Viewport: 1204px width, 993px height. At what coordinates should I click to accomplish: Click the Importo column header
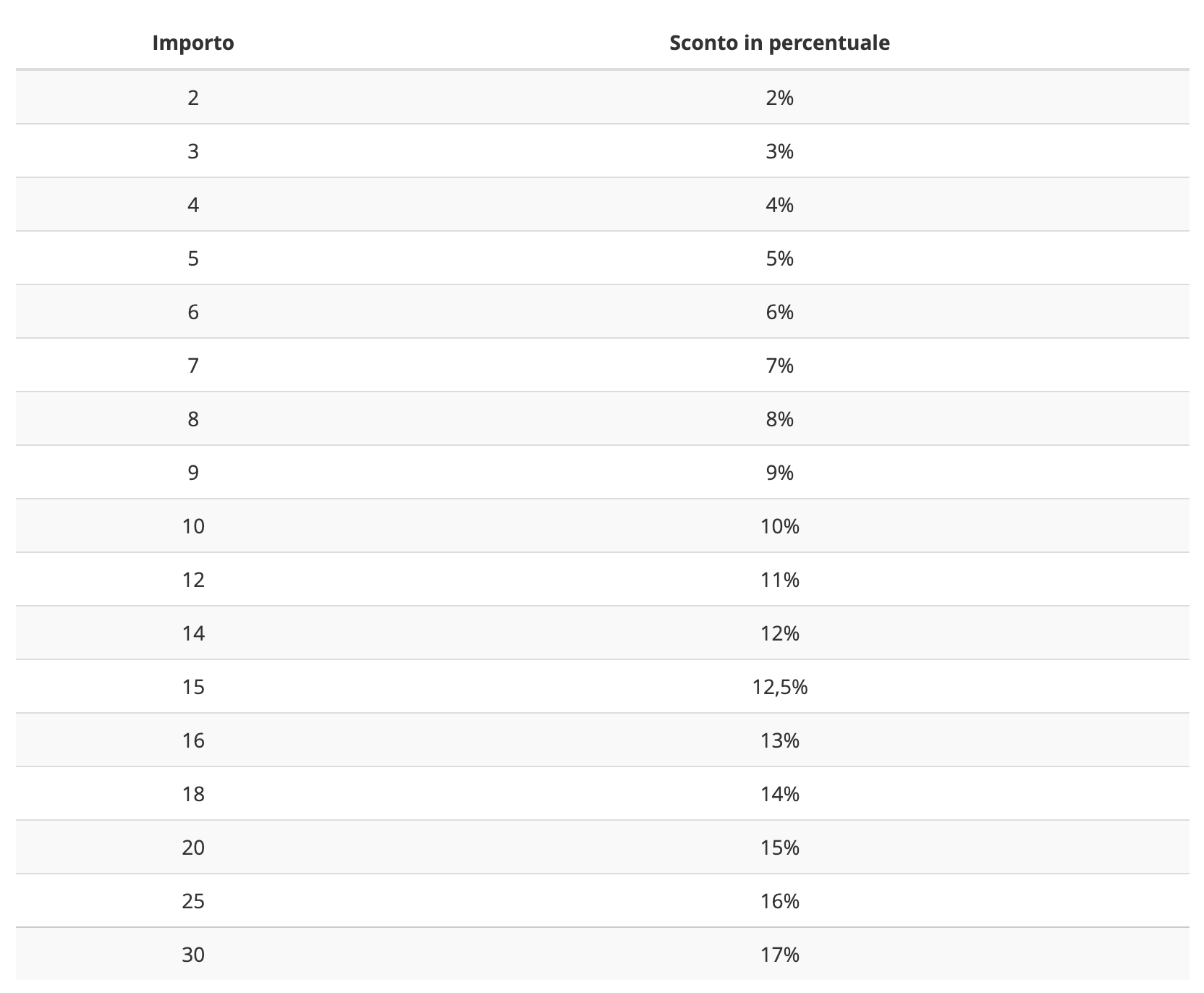pyautogui.click(x=193, y=43)
